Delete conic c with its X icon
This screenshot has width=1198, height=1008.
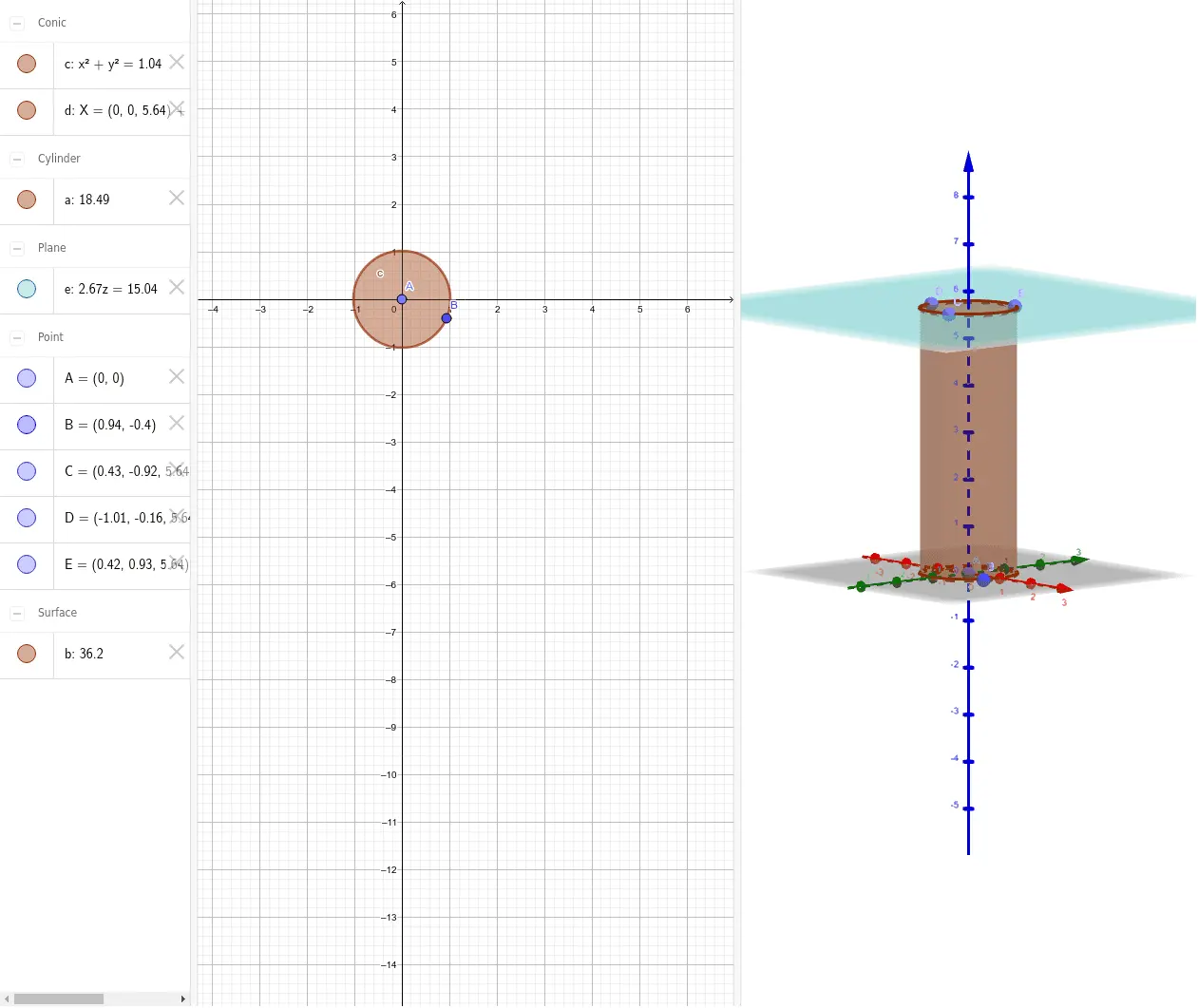(x=177, y=63)
